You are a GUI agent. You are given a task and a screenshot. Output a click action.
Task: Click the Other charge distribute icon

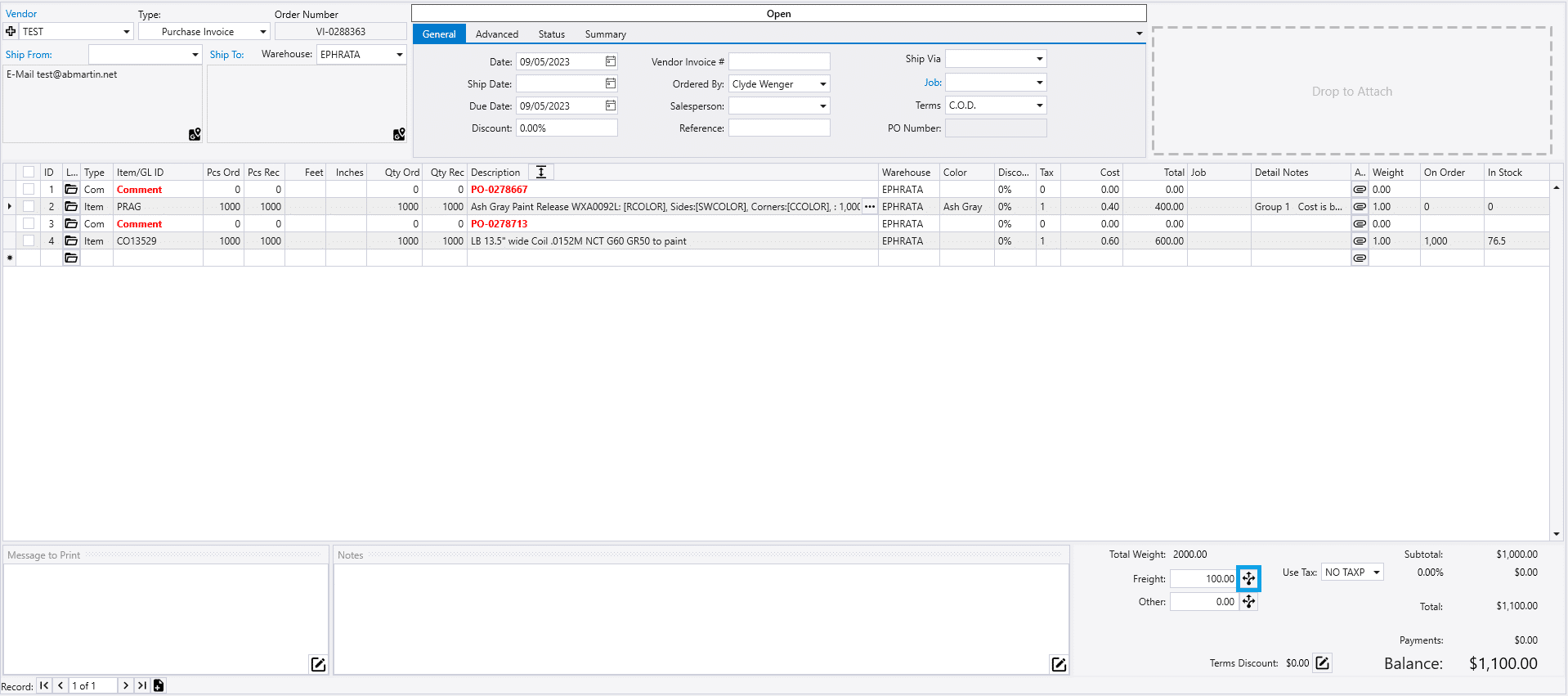point(1248,602)
